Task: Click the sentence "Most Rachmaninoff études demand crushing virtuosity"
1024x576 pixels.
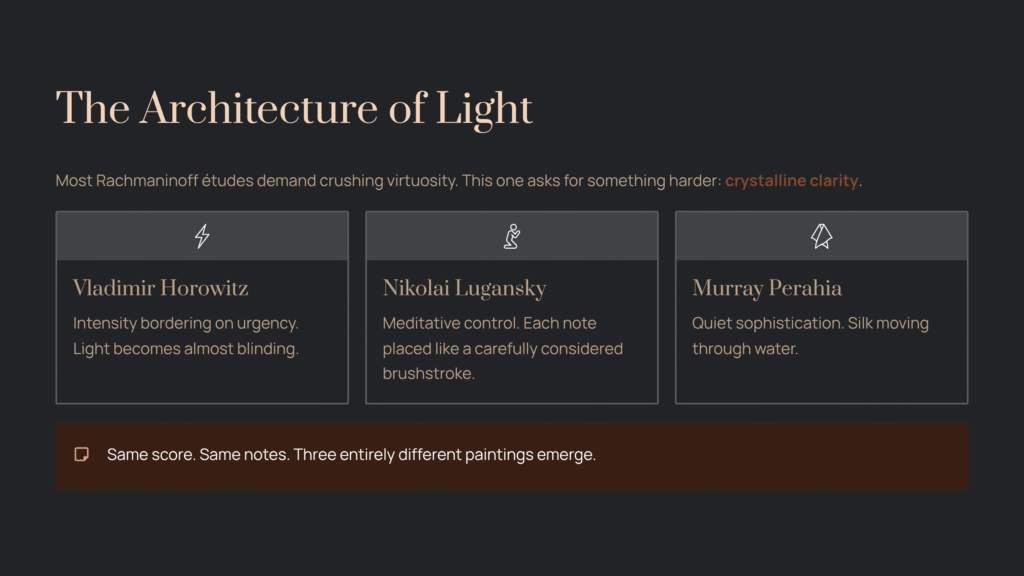Action: pos(255,181)
